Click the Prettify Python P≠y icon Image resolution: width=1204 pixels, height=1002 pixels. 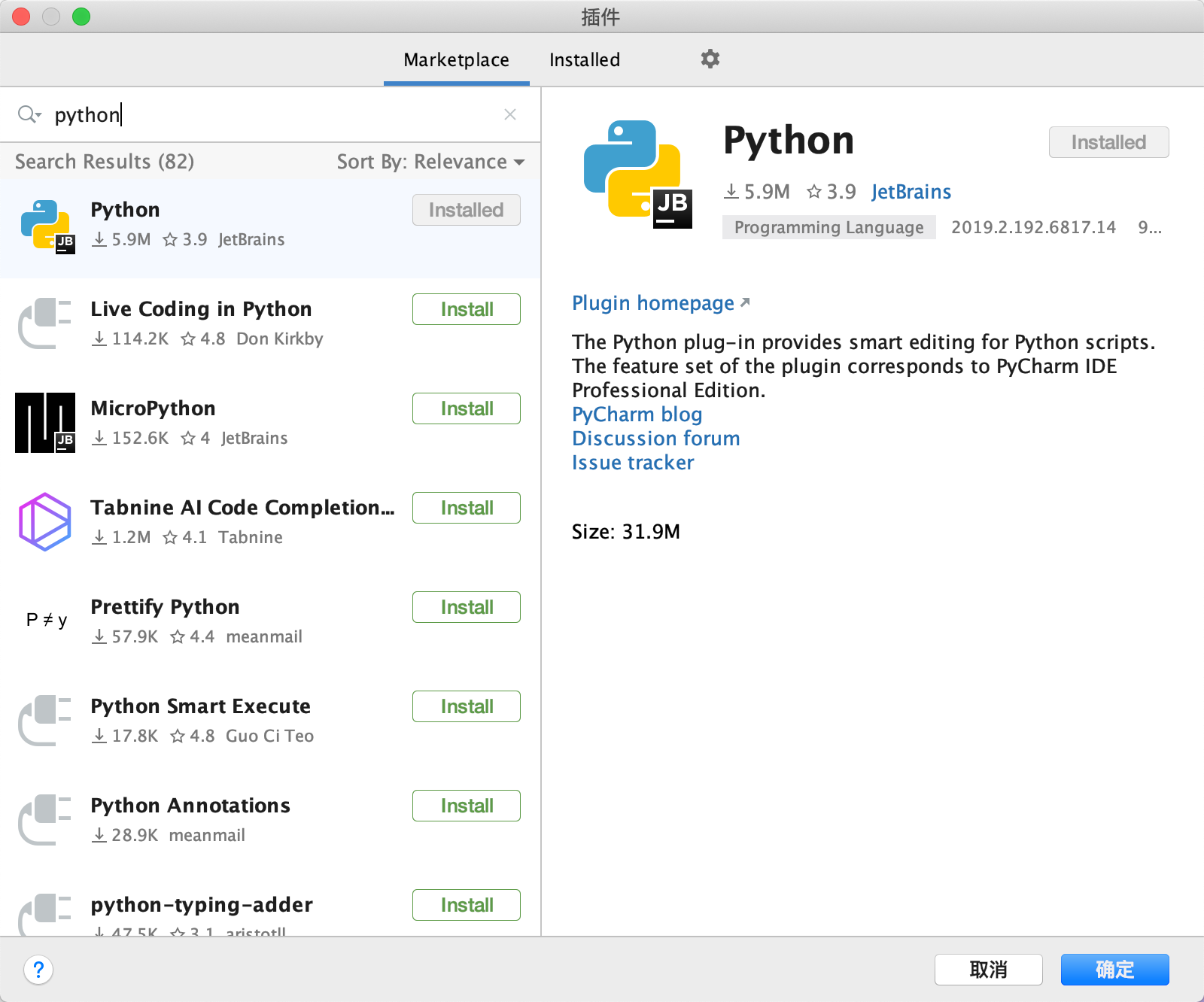point(47,620)
